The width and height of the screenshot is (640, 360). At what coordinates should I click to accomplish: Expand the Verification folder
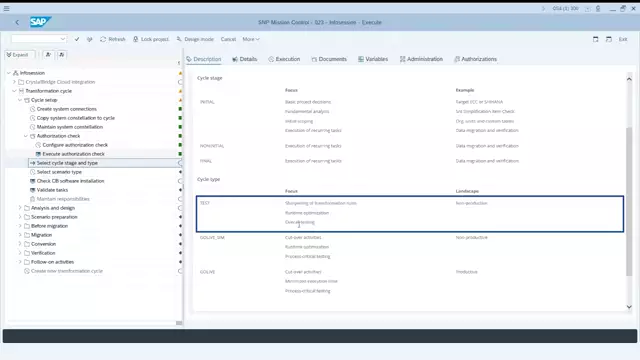coord(20,253)
